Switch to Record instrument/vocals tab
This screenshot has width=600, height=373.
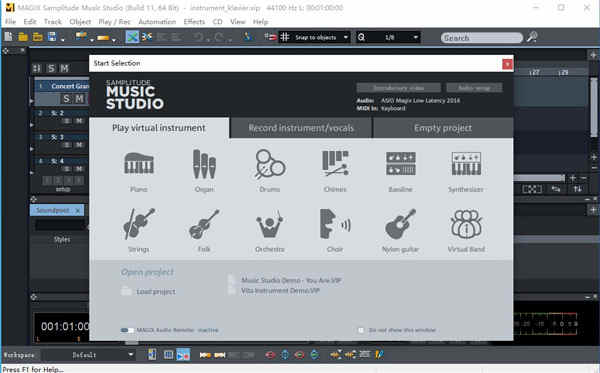click(301, 128)
